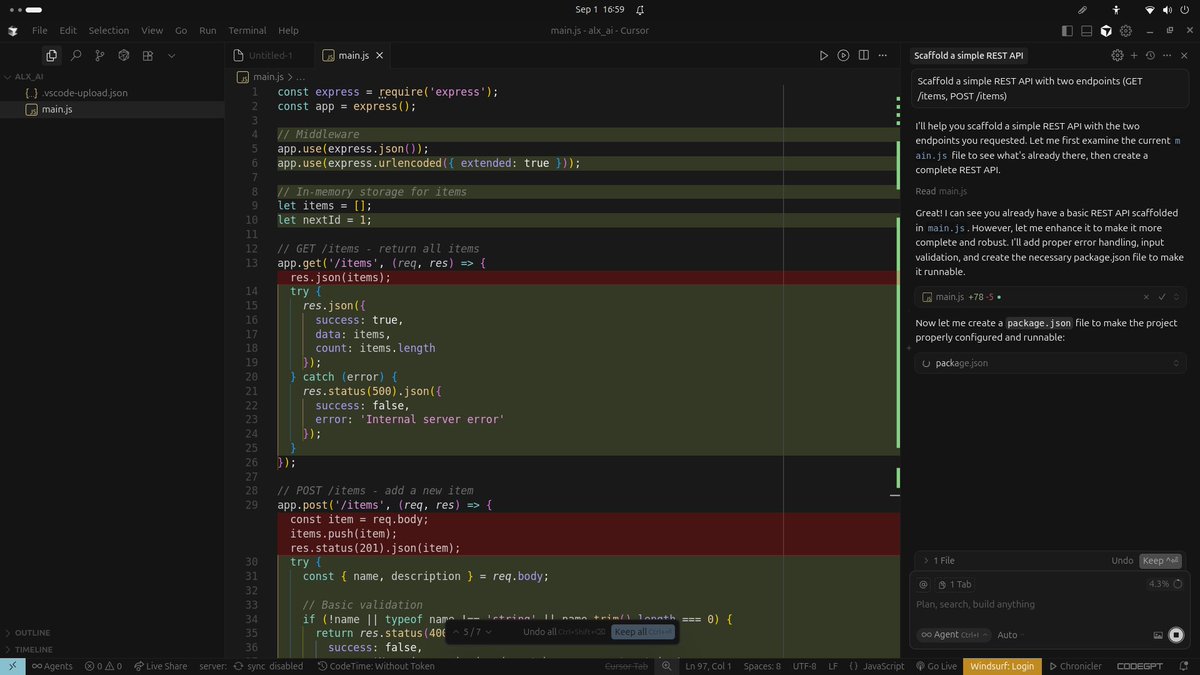Close the main.js editor tab
Image resolution: width=1200 pixels, height=675 pixels.
(x=377, y=56)
